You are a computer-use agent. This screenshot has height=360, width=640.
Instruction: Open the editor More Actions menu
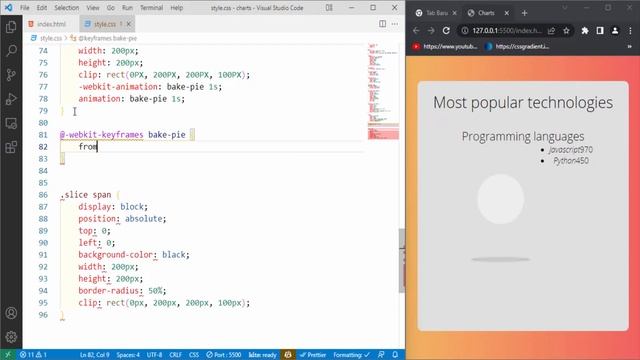(x=395, y=24)
